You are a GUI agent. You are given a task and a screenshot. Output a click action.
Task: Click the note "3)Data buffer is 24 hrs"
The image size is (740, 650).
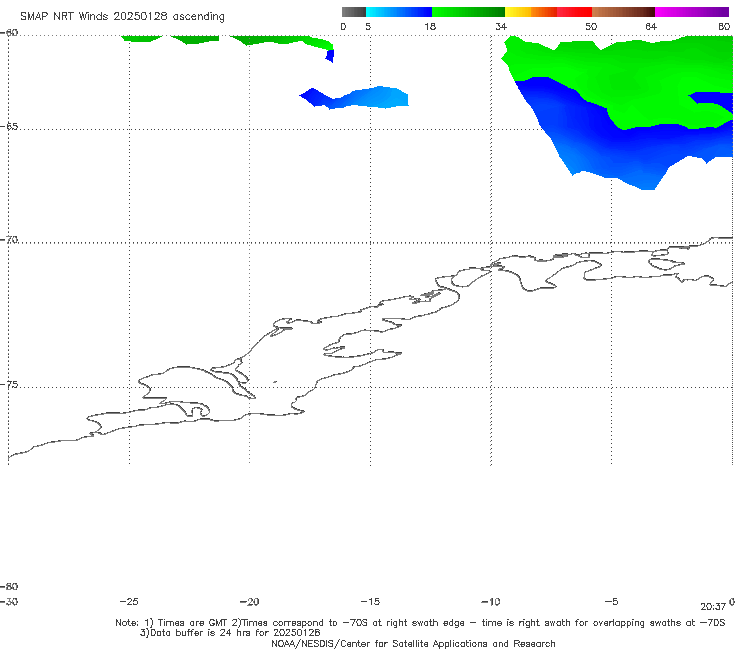[x=230, y=633]
